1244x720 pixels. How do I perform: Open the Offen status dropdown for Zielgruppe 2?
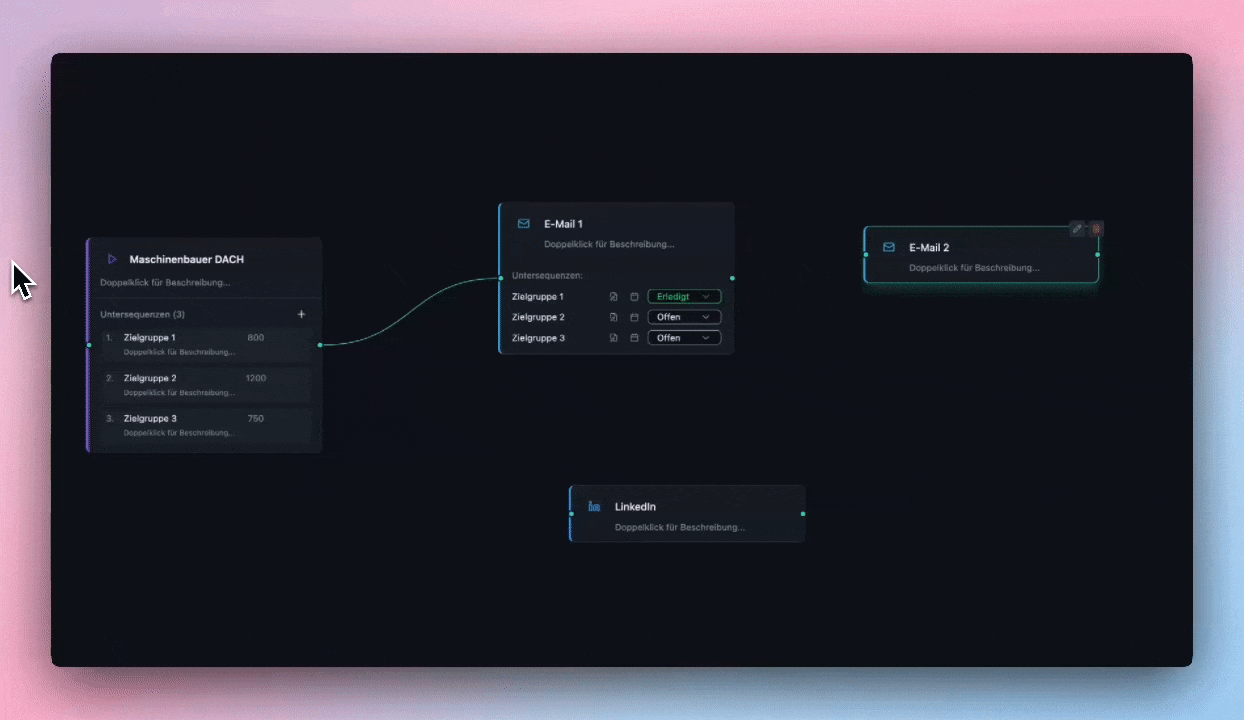(684, 317)
